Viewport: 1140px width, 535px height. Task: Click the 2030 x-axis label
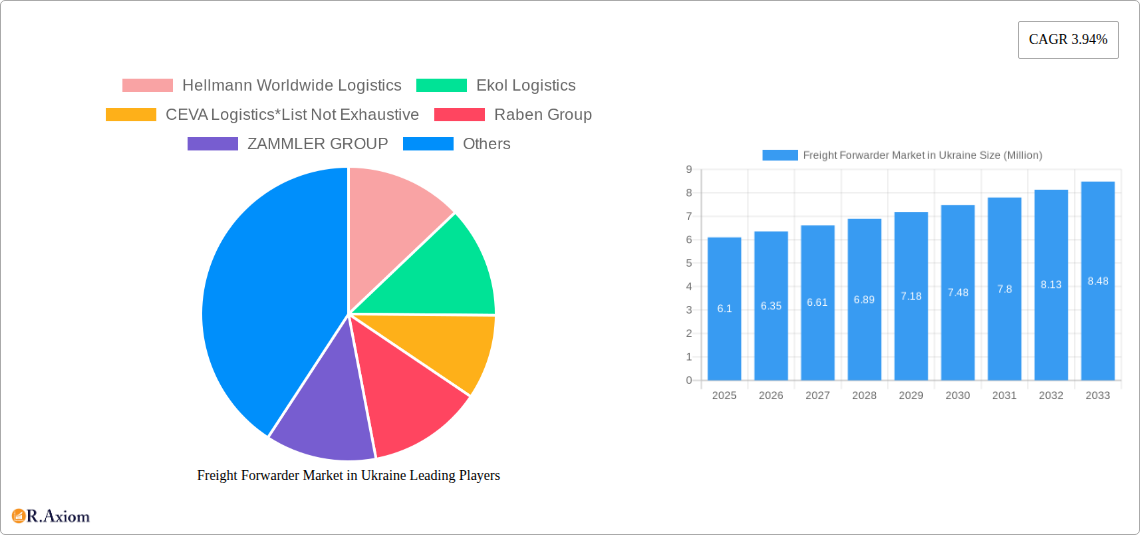(958, 395)
